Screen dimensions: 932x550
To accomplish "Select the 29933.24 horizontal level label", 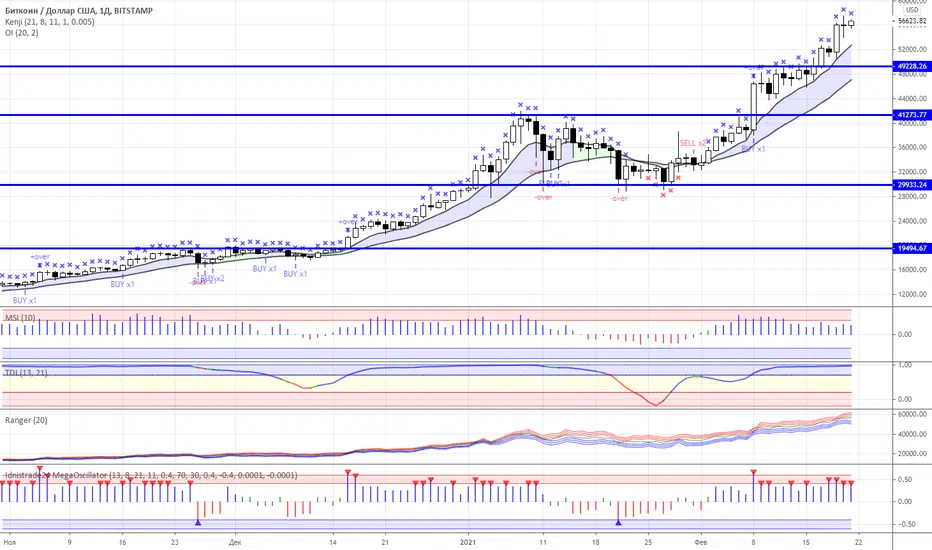I will pyautogui.click(x=912, y=185).
